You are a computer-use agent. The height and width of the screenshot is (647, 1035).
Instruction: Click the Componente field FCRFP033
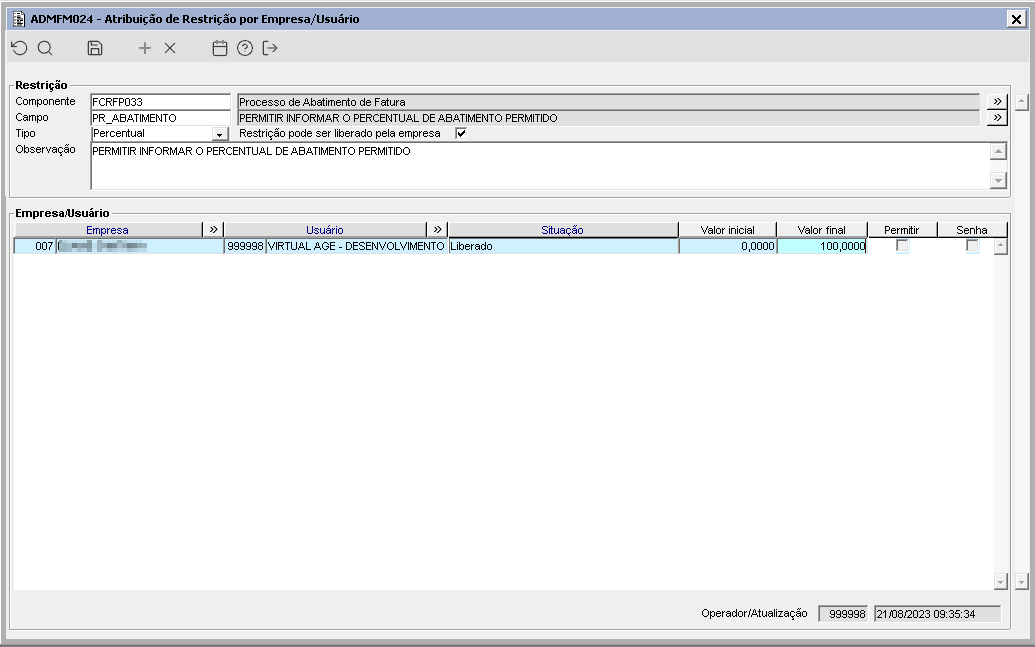point(160,102)
